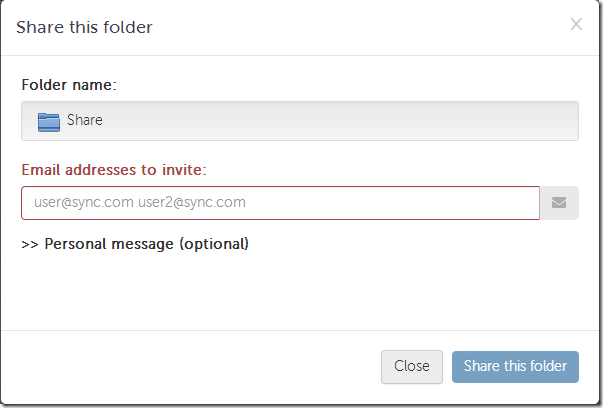Click the Email addresses to invite label

click(x=113, y=169)
